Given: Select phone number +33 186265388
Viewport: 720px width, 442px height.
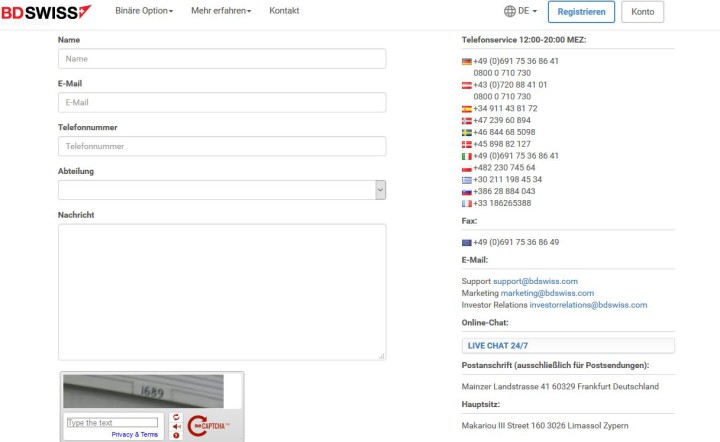Looking at the screenshot, I should click(502, 203).
